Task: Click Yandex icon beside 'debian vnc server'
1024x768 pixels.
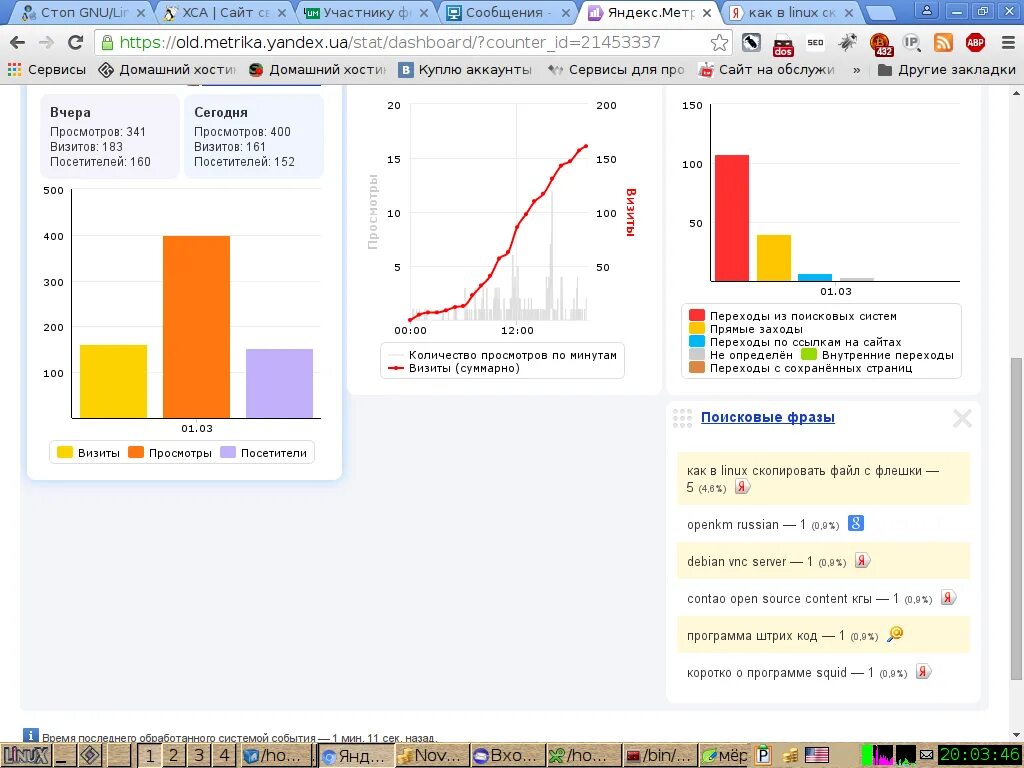Action: tap(862, 560)
